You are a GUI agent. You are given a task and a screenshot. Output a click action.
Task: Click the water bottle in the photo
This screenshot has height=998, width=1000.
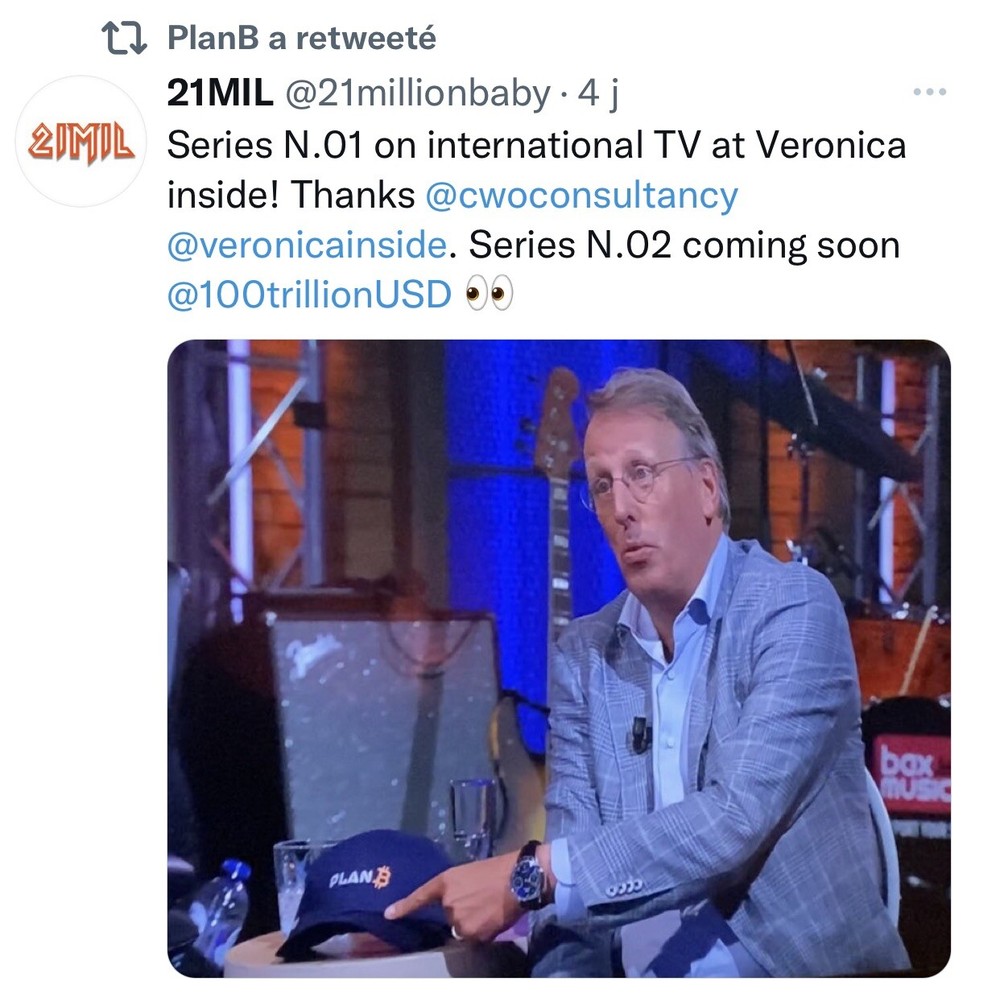click(219, 912)
